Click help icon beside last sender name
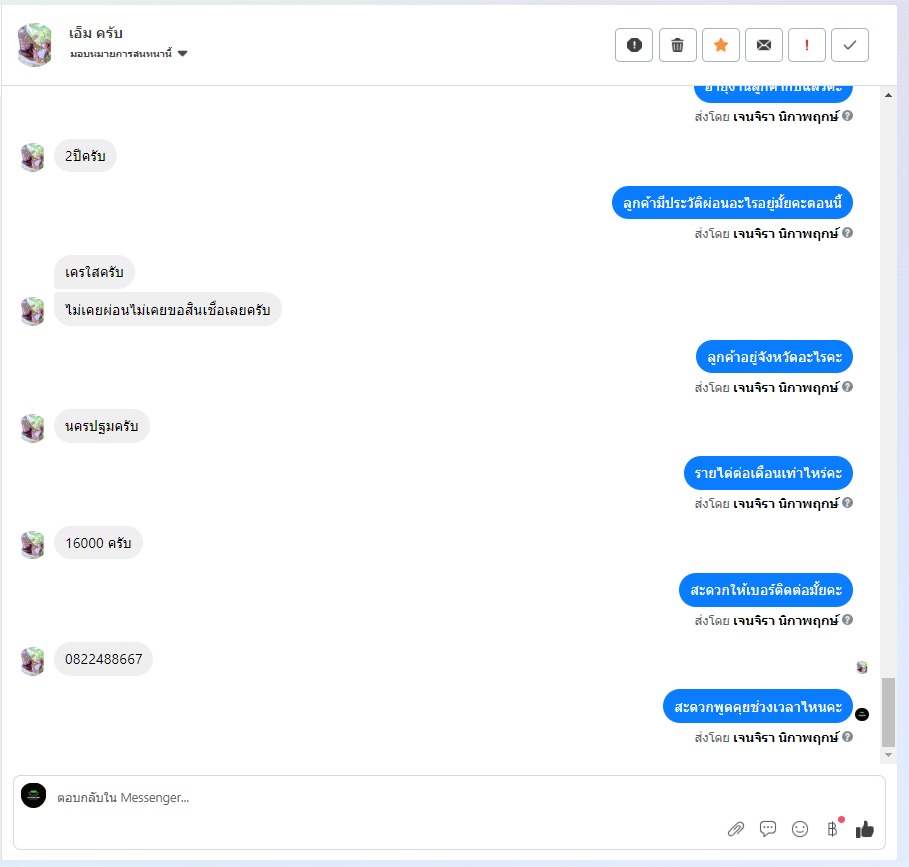The image size is (909, 867). tap(847, 737)
